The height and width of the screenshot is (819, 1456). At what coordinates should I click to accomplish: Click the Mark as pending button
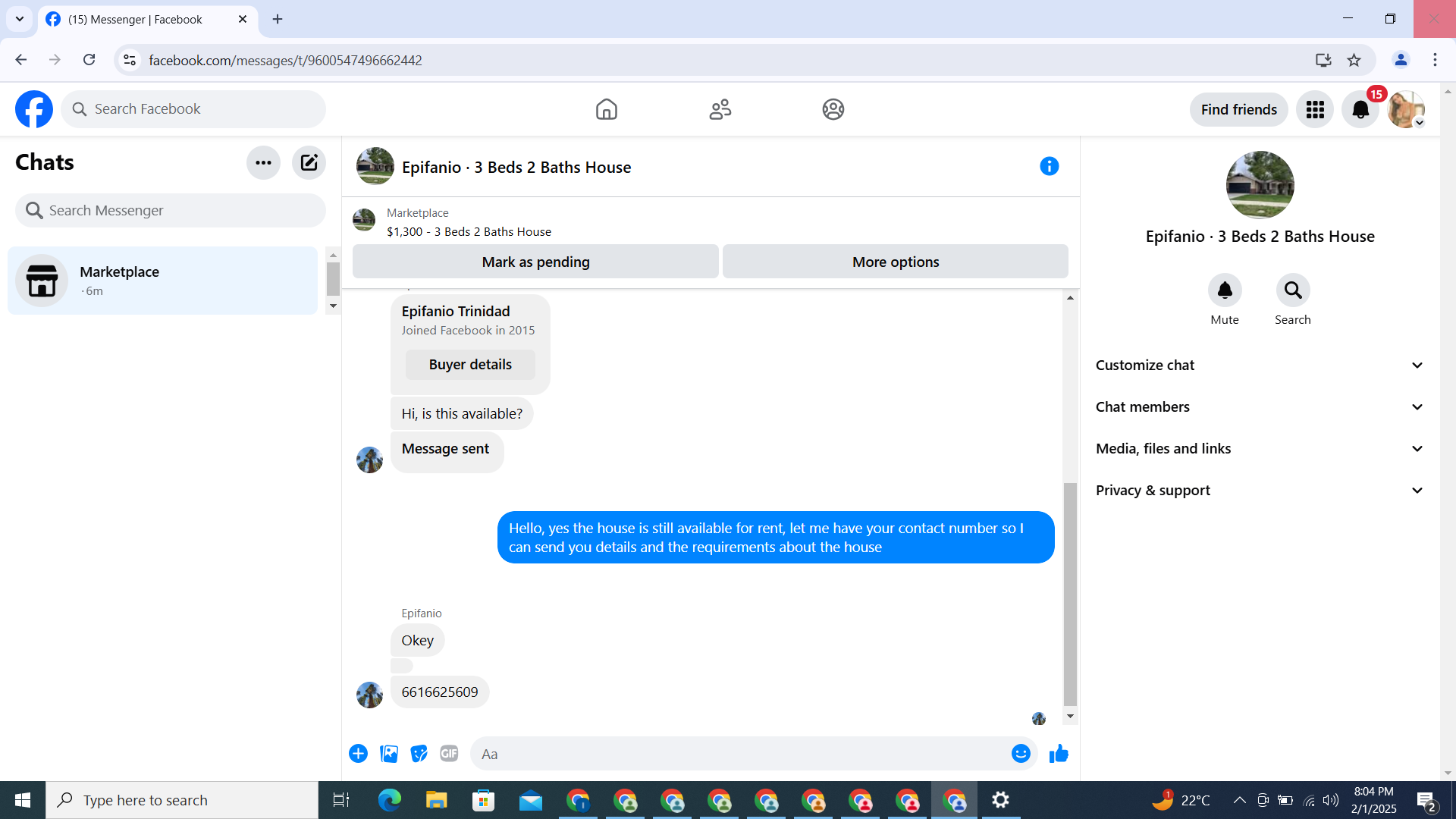point(535,262)
